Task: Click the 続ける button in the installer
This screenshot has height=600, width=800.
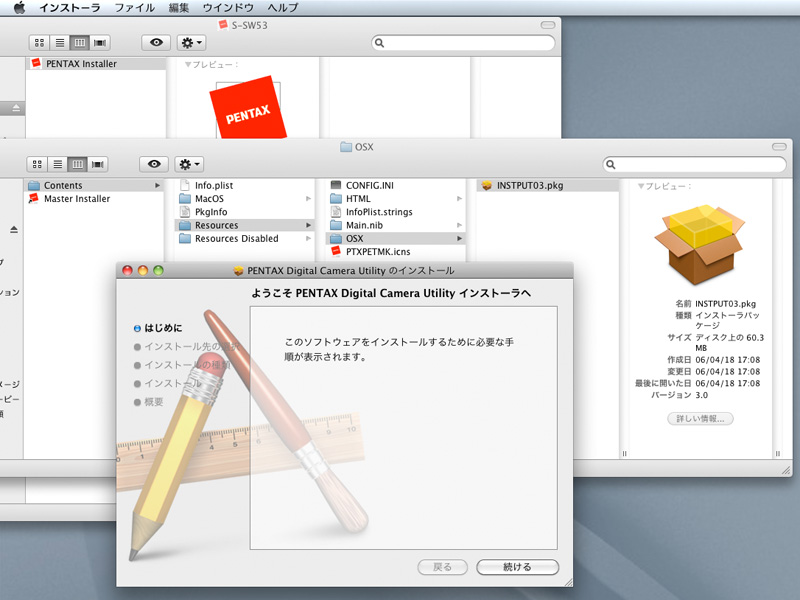Action: click(517, 567)
